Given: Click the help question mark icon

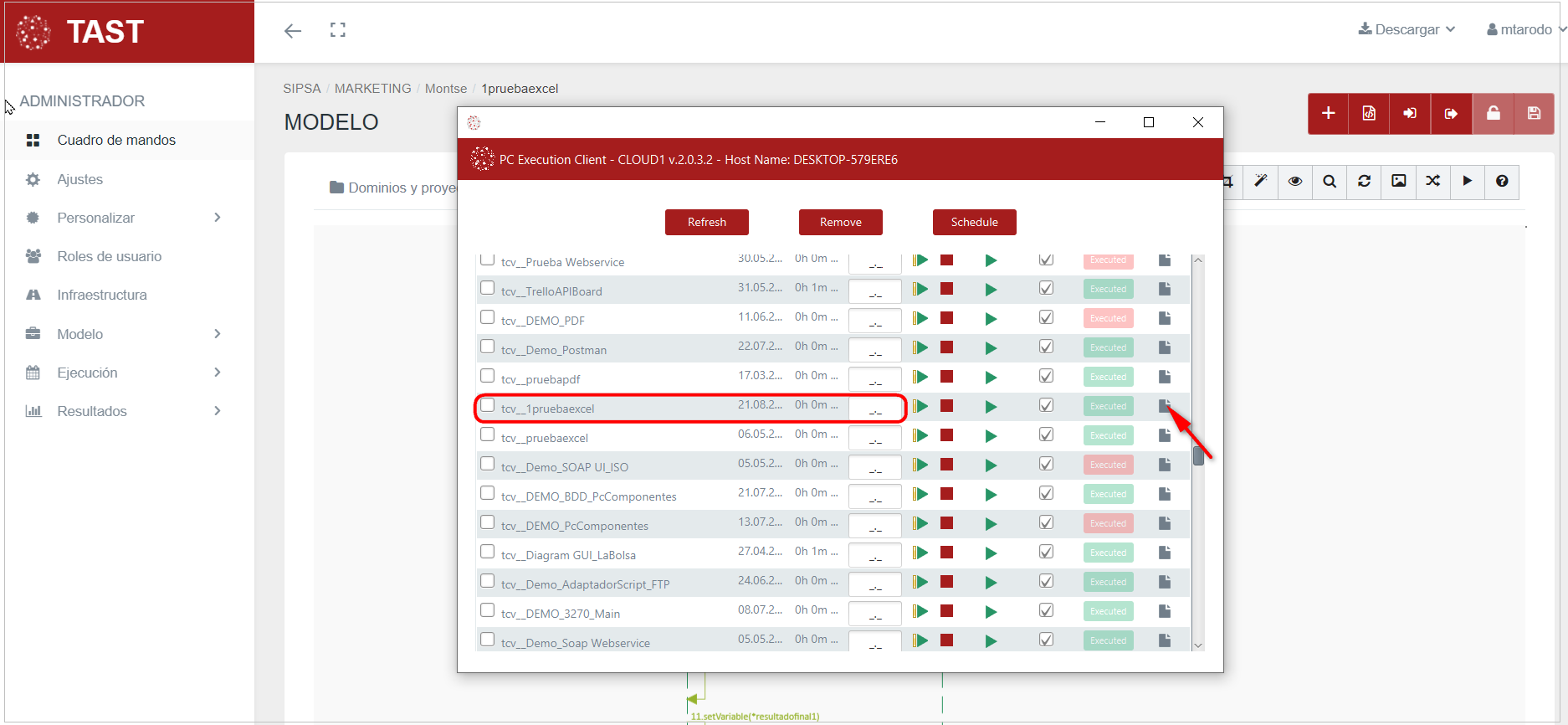Looking at the screenshot, I should (1502, 182).
